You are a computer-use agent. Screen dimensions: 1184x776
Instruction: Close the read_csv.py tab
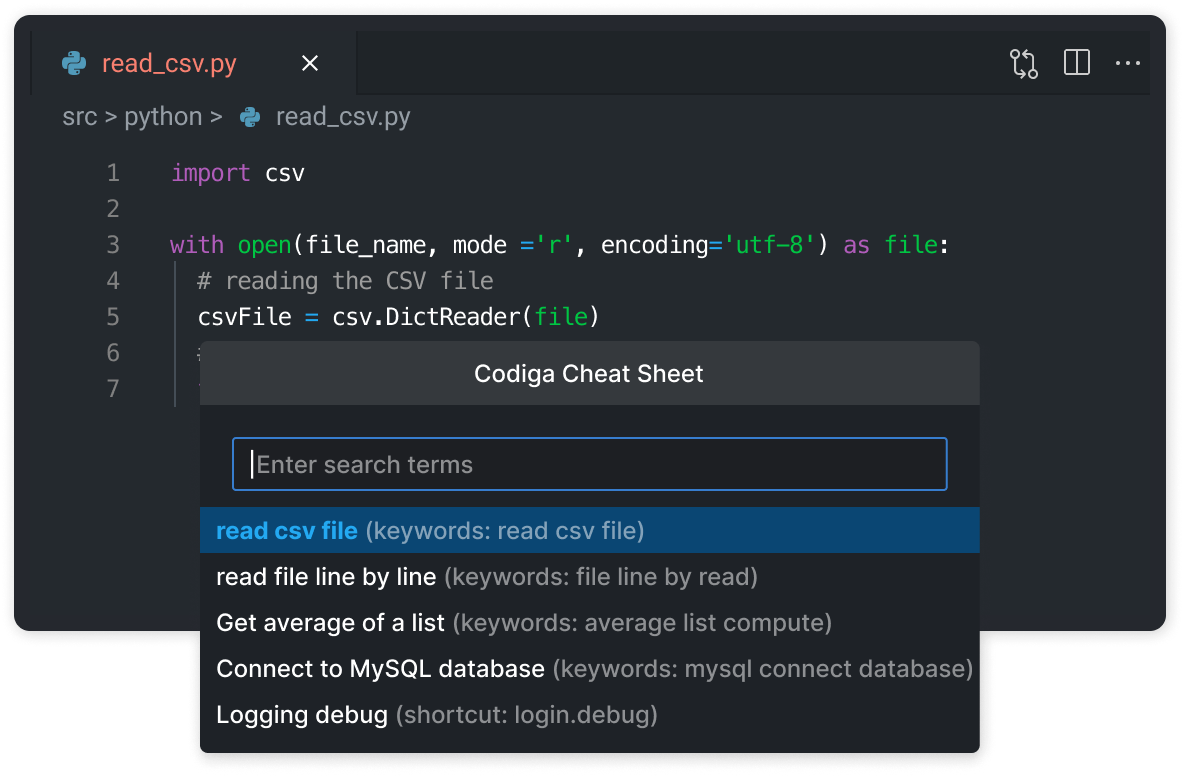[x=310, y=63]
